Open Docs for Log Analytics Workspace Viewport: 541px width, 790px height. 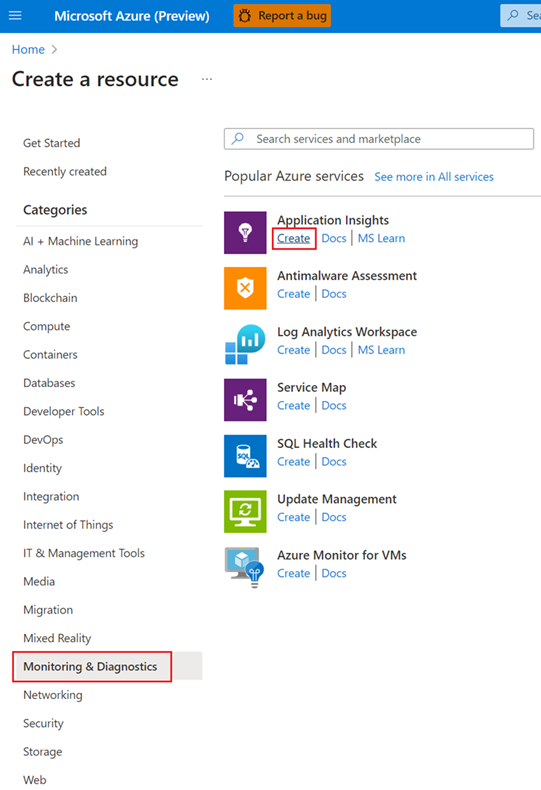coord(334,350)
